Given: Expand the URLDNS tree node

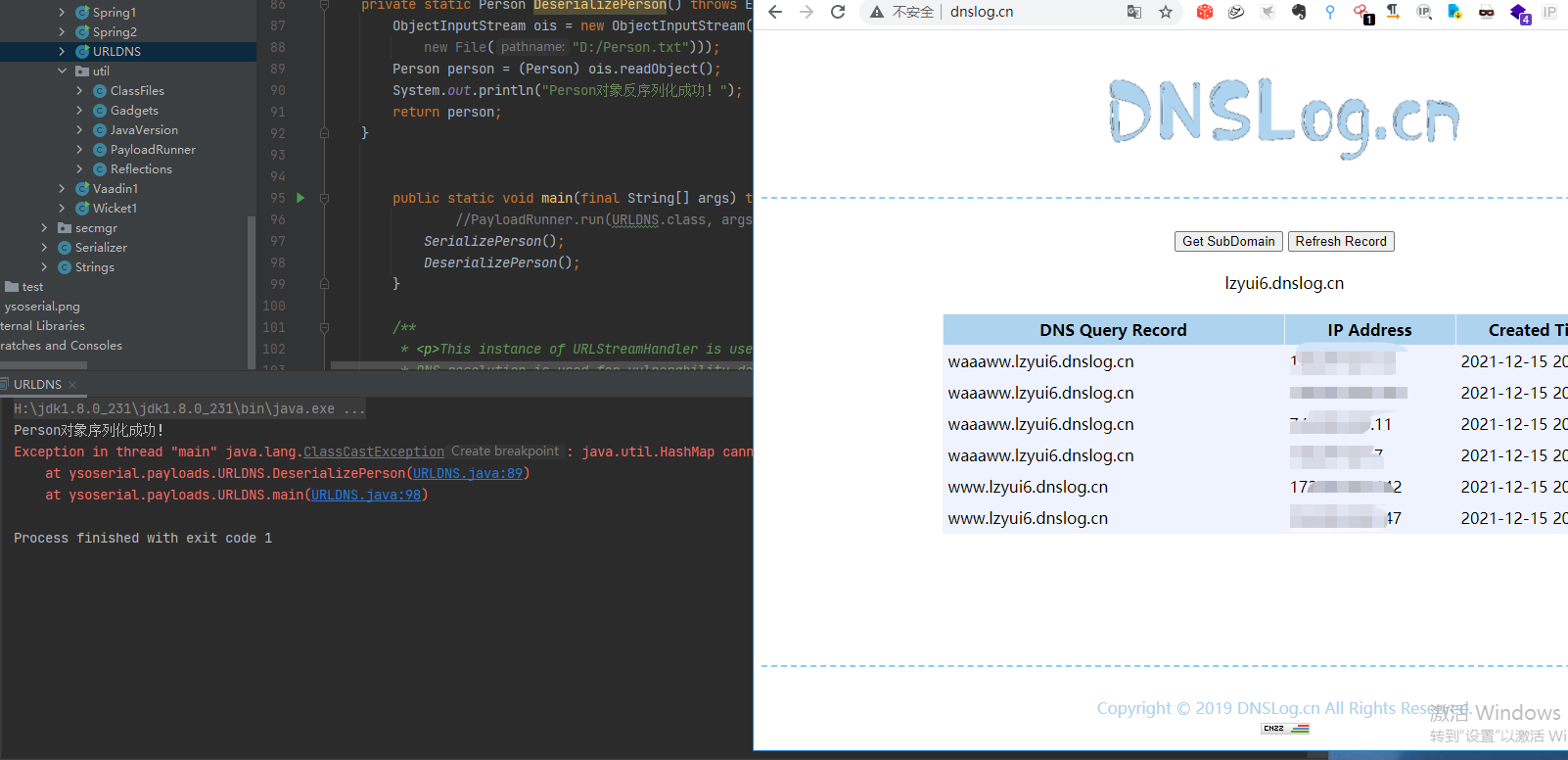Looking at the screenshot, I should (62, 52).
